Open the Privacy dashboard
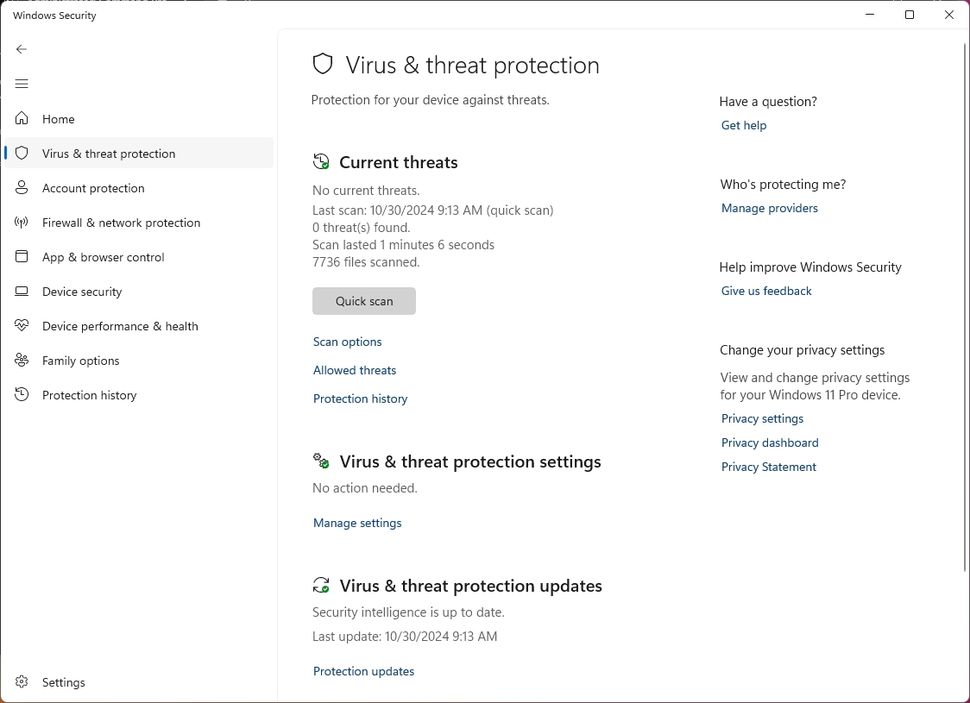 (x=769, y=442)
